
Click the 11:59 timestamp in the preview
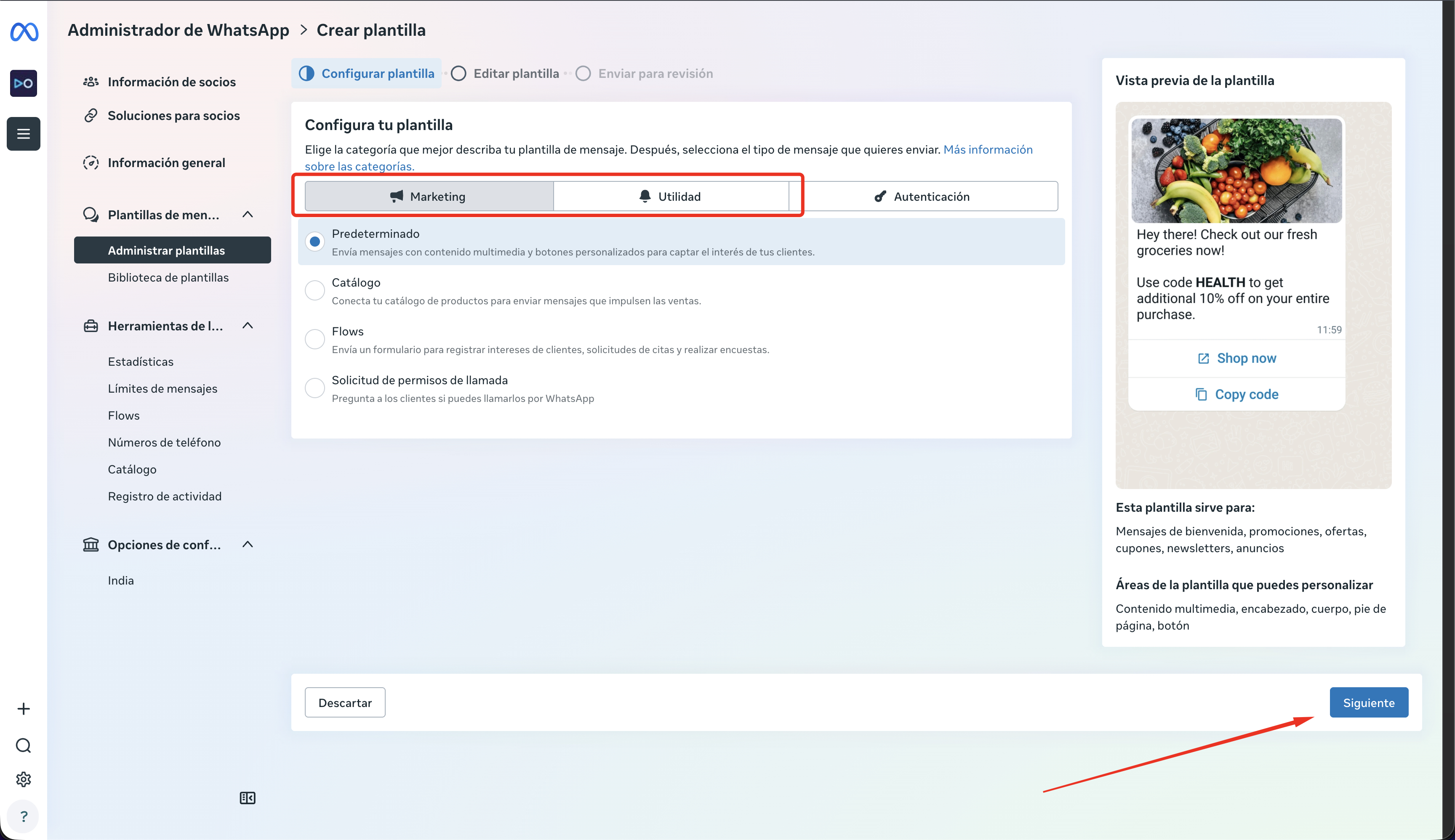coord(1329,330)
